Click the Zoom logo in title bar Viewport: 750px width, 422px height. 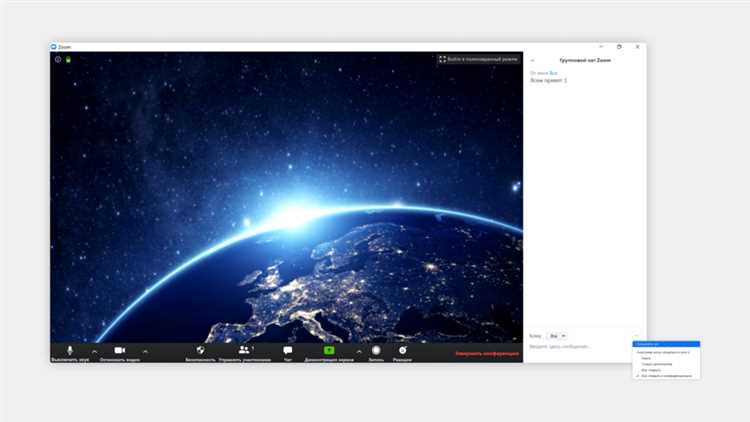(x=54, y=47)
